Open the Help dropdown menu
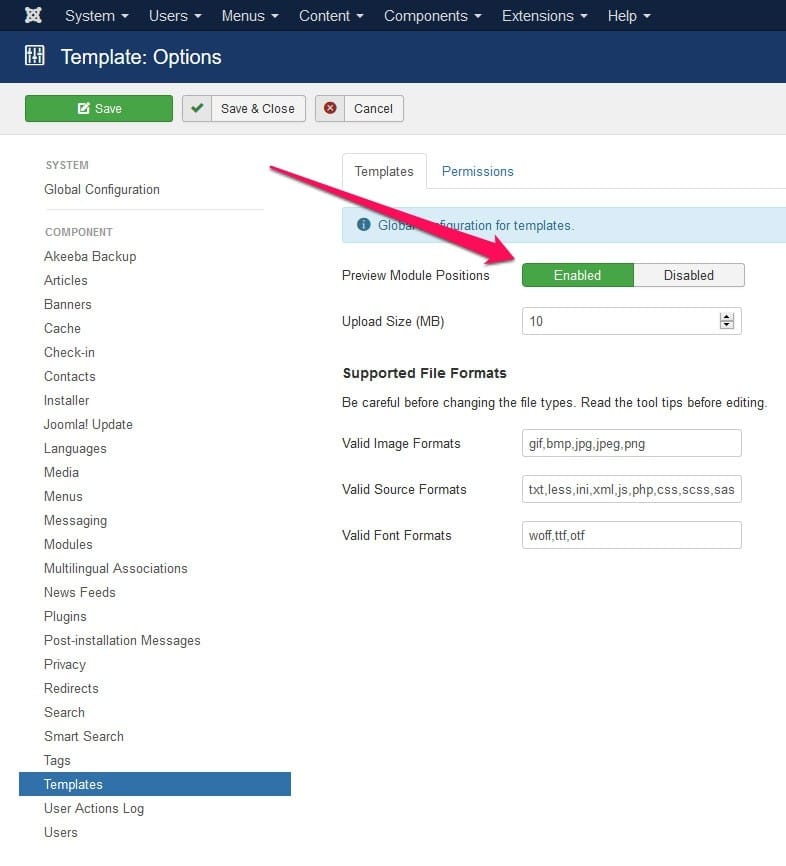786x866 pixels. [629, 15]
